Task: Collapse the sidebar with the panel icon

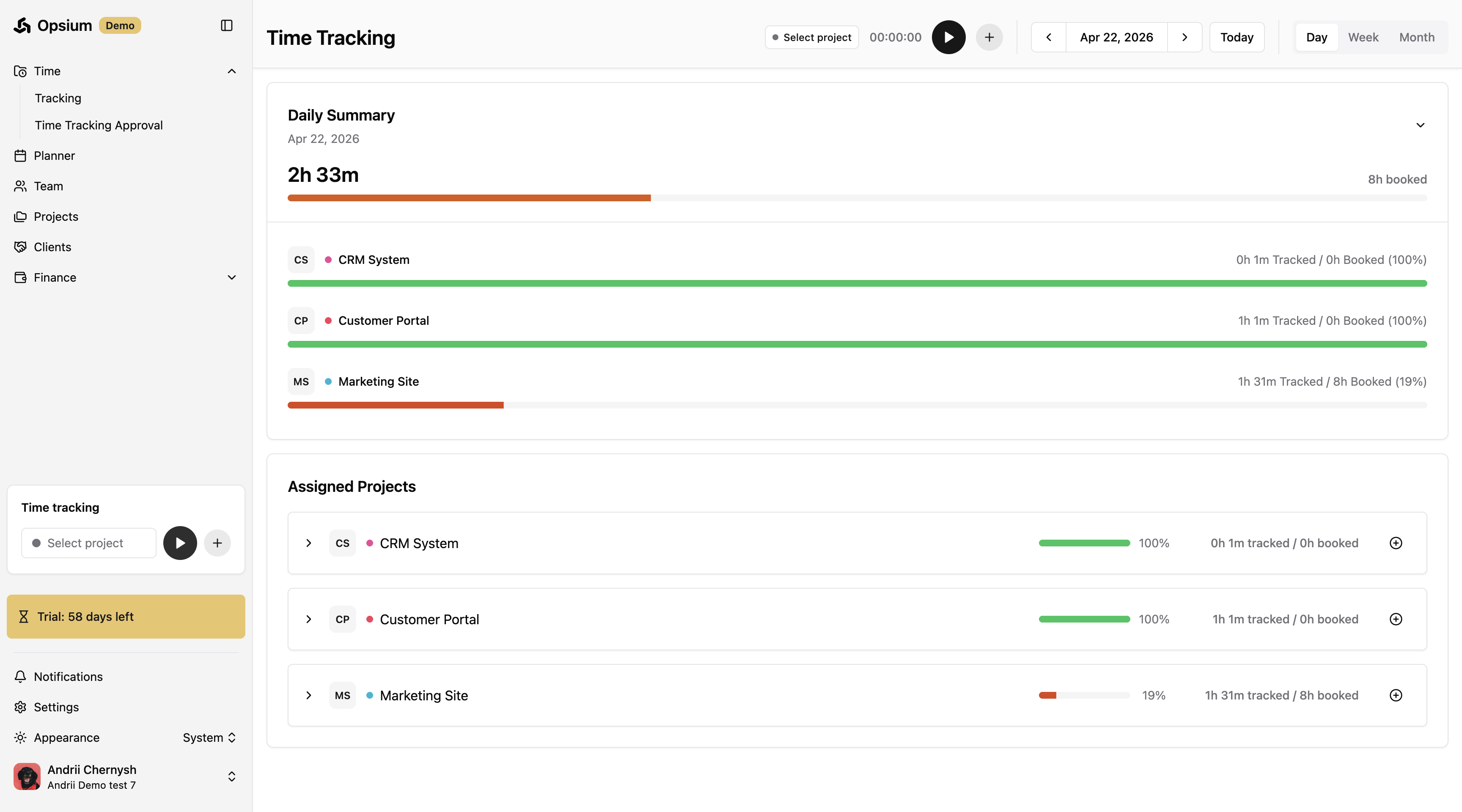Action: pyautogui.click(x=226, y=25)
